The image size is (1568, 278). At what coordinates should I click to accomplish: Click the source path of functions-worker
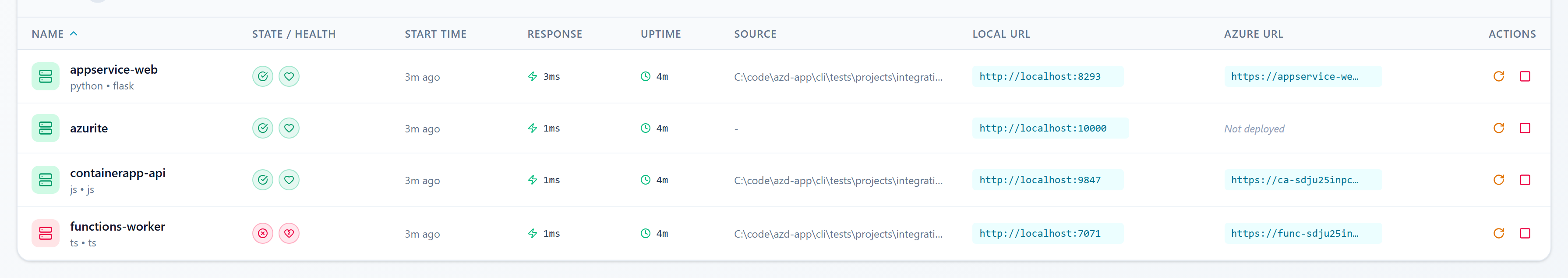pos(838,234)
